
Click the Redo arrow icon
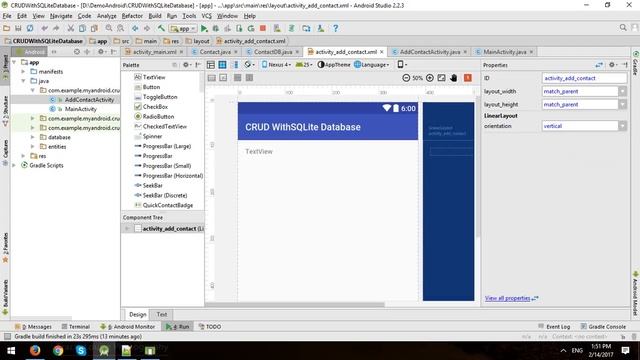pos(56,28)
